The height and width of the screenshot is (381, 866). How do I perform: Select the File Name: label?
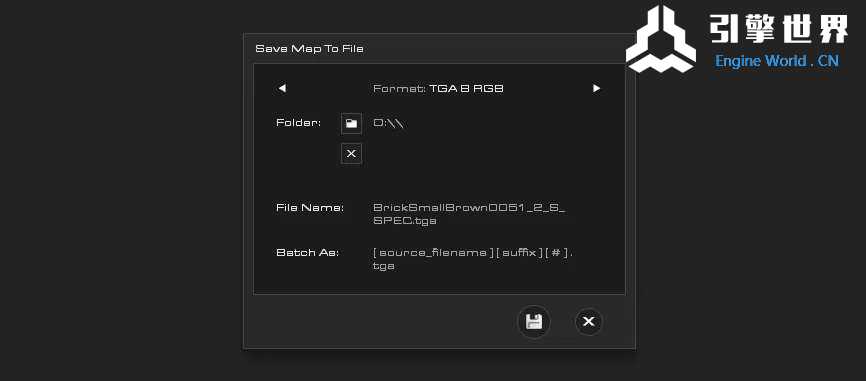[310, 208]
